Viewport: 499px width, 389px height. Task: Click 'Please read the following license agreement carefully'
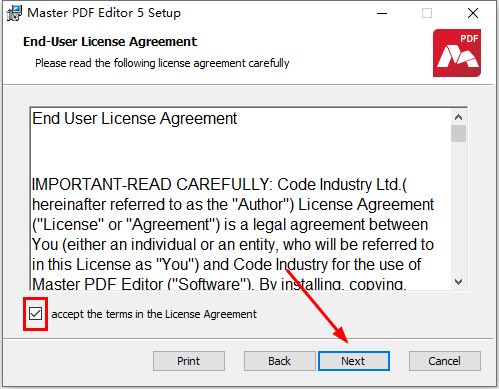[162, 63]
